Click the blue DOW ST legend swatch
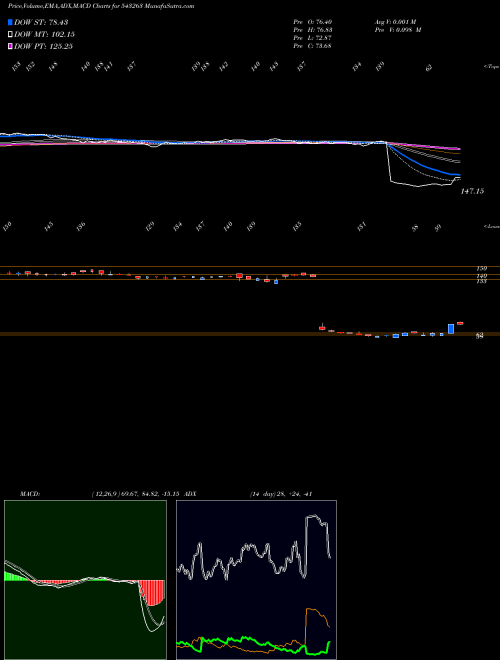Viewport: 500px width, 660px height. [10, 22]
